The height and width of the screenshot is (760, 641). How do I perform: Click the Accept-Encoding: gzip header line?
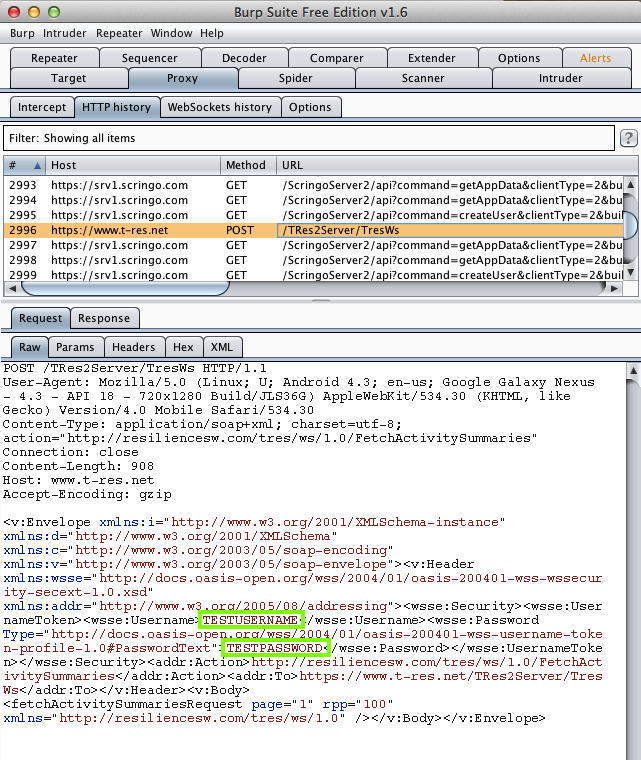(87, 494)
